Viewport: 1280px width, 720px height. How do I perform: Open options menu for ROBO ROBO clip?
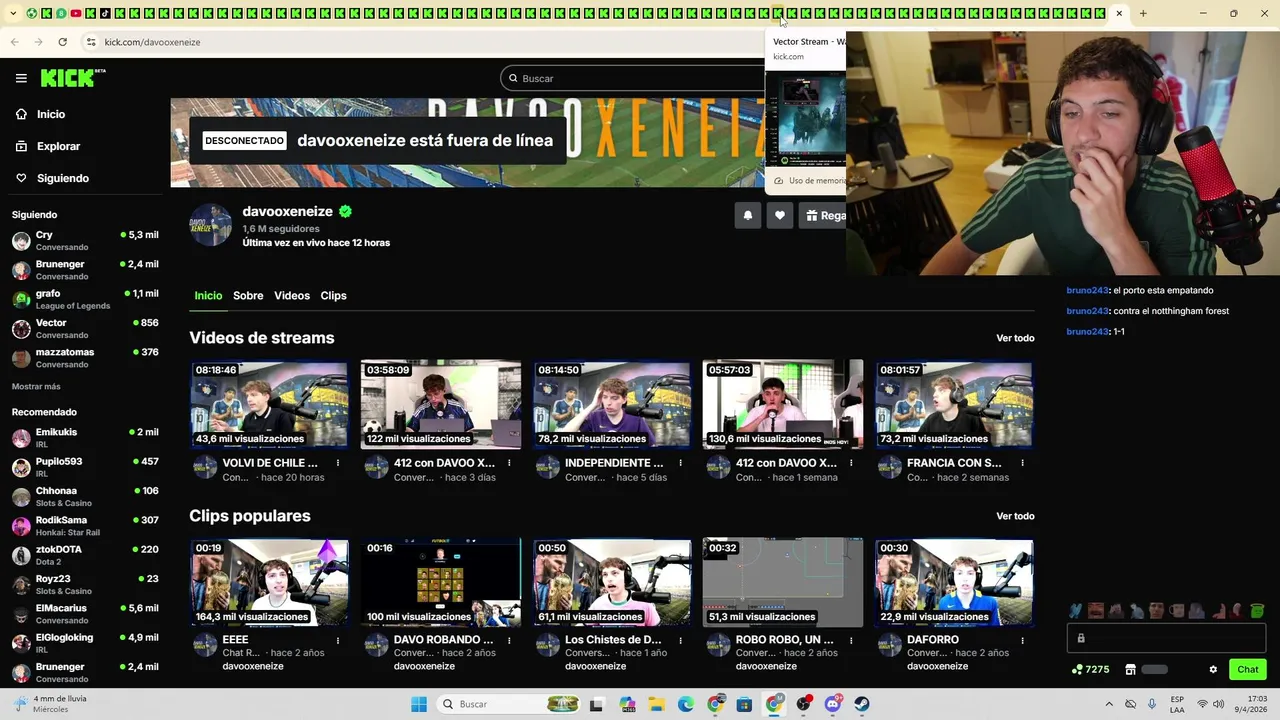tap(851, 640)
